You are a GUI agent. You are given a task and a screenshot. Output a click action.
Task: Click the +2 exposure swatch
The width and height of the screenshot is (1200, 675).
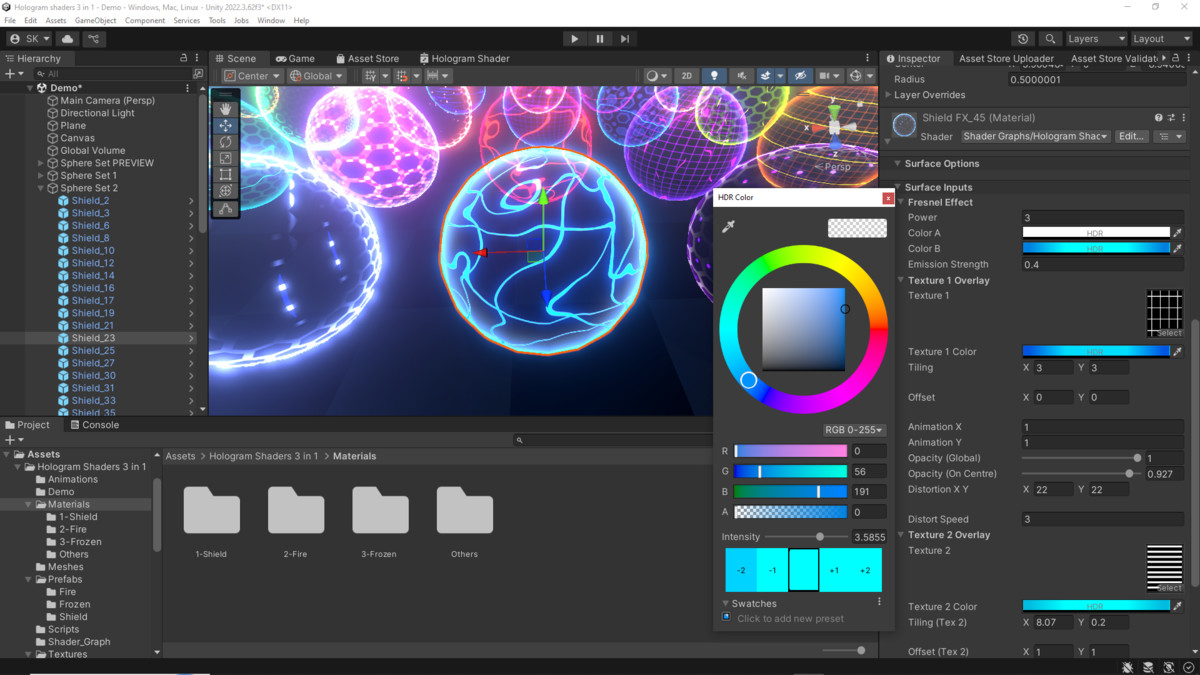(x=866, y=570)
